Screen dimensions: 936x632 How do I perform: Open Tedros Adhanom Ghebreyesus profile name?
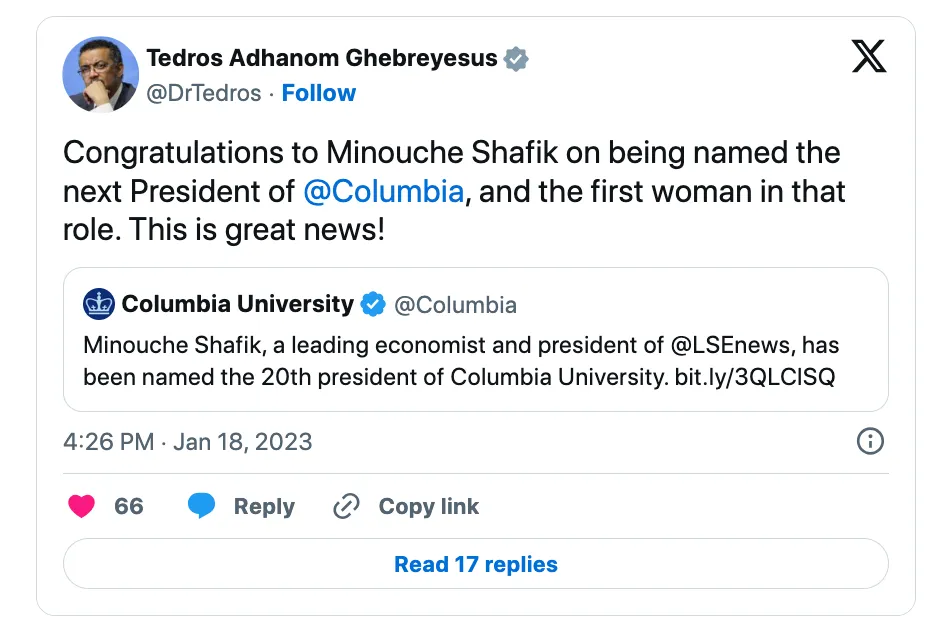(321, 58)
